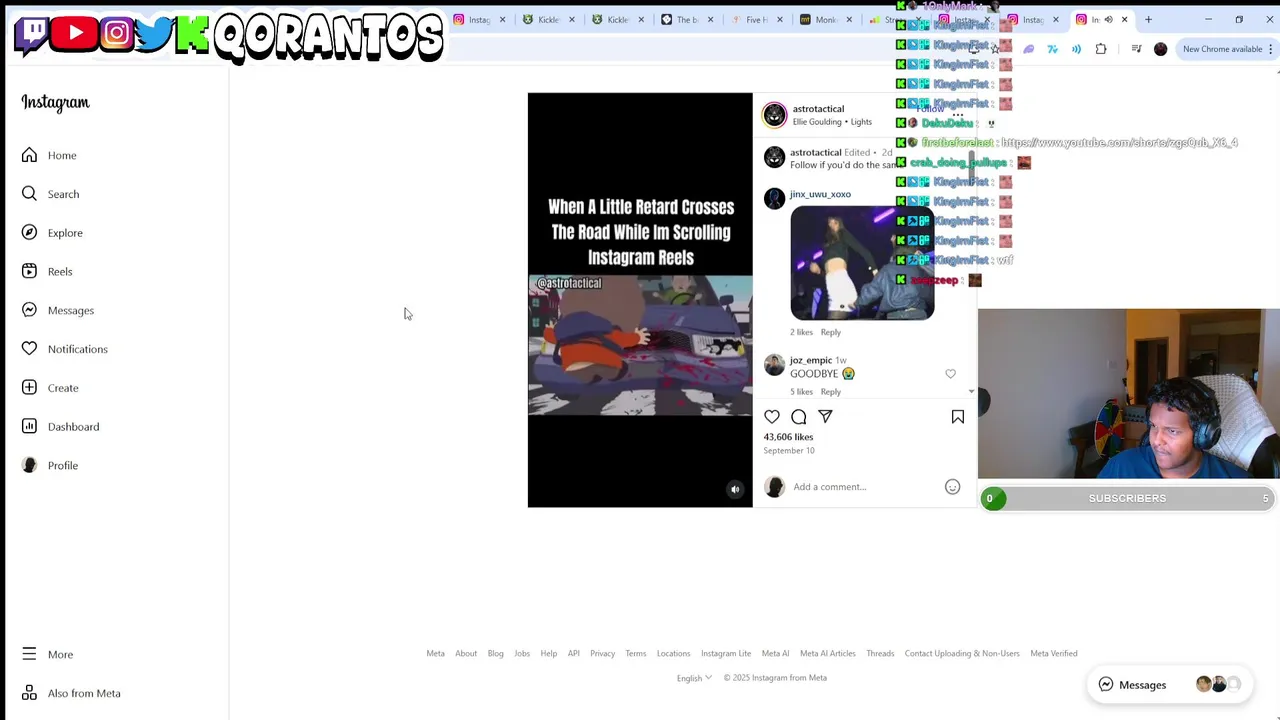Open the Chrome profile avatar
The width and height of the screenshot is (1280, 720).
point(1160,49)
